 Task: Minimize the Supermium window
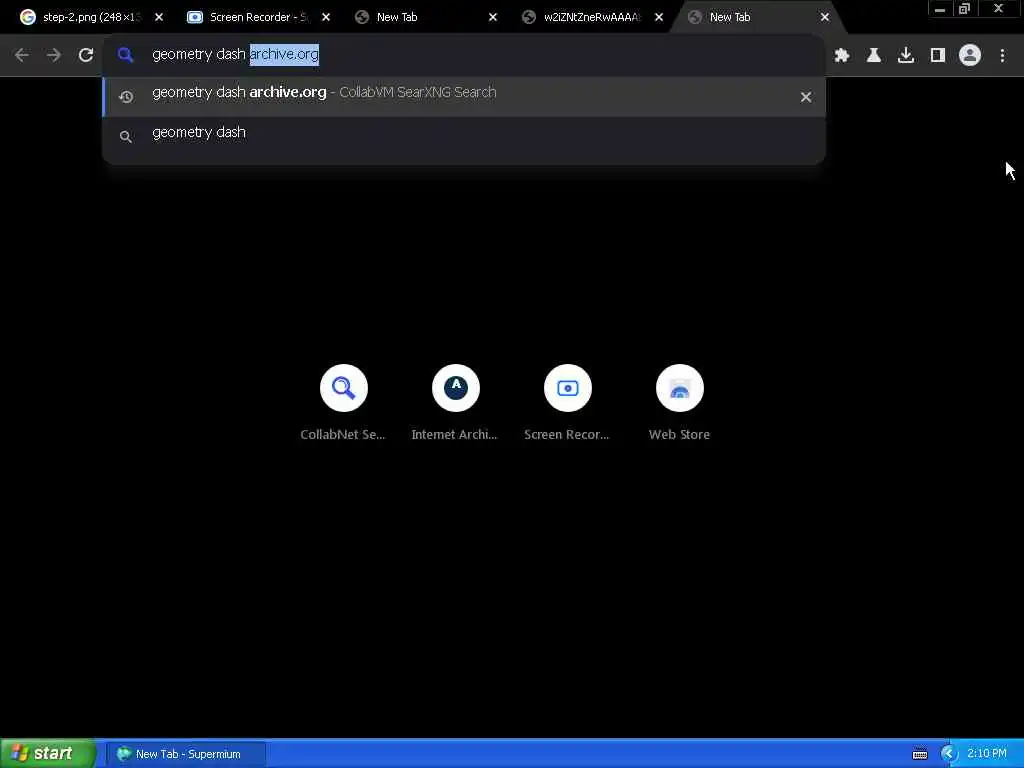point(940,8)
